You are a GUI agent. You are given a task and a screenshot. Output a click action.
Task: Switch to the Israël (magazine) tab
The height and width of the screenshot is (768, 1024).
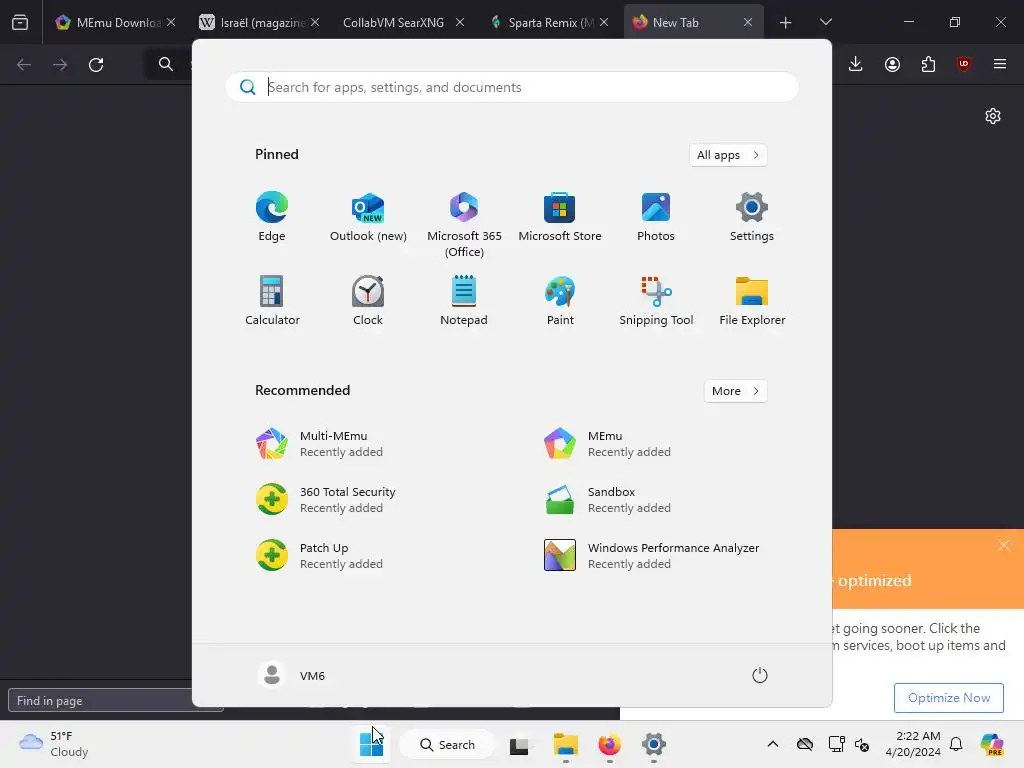click(x=259, y=22)
